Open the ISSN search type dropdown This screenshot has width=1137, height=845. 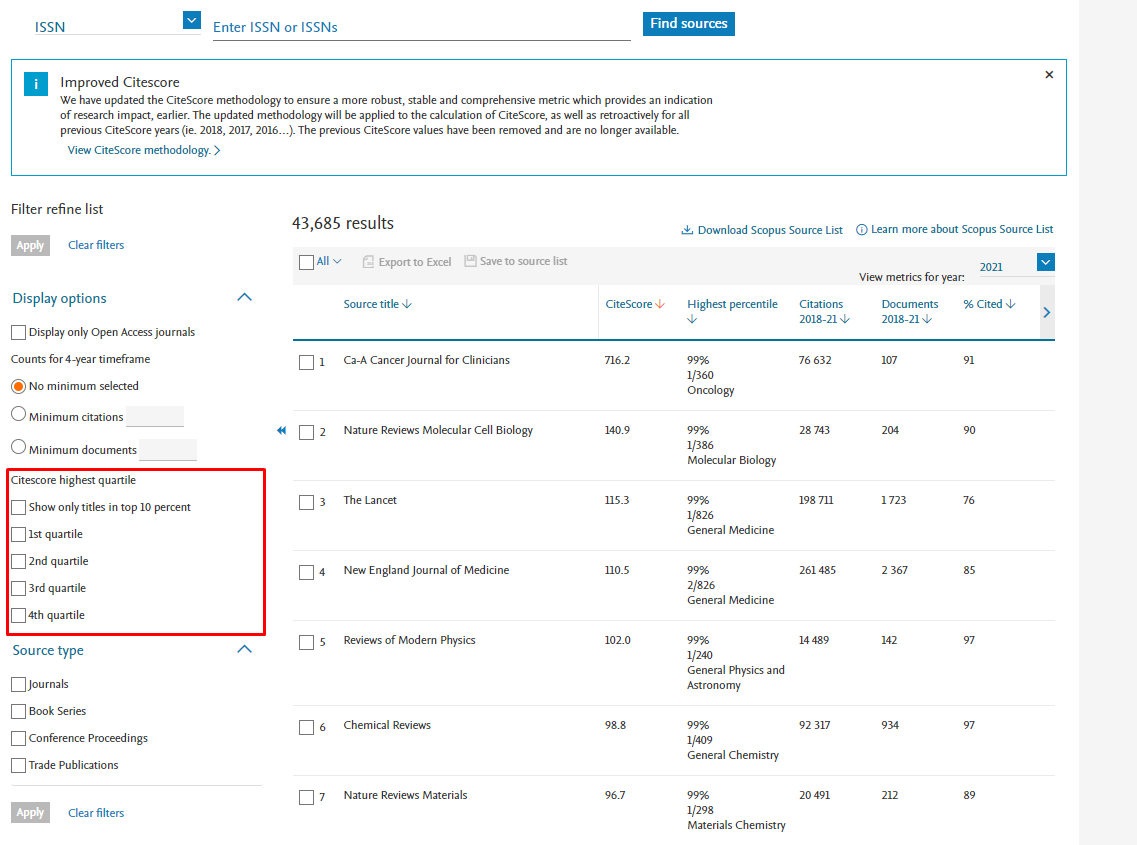pos(192,21)
